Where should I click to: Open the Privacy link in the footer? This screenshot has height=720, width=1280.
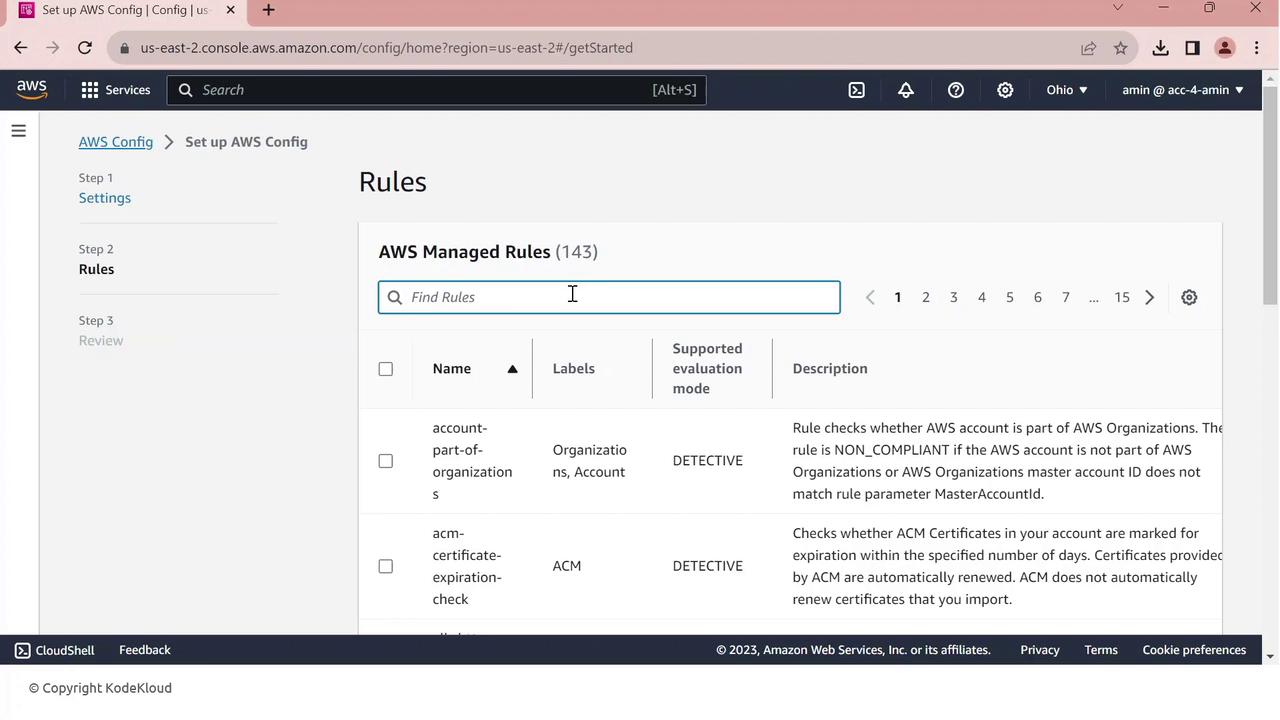1040,650
